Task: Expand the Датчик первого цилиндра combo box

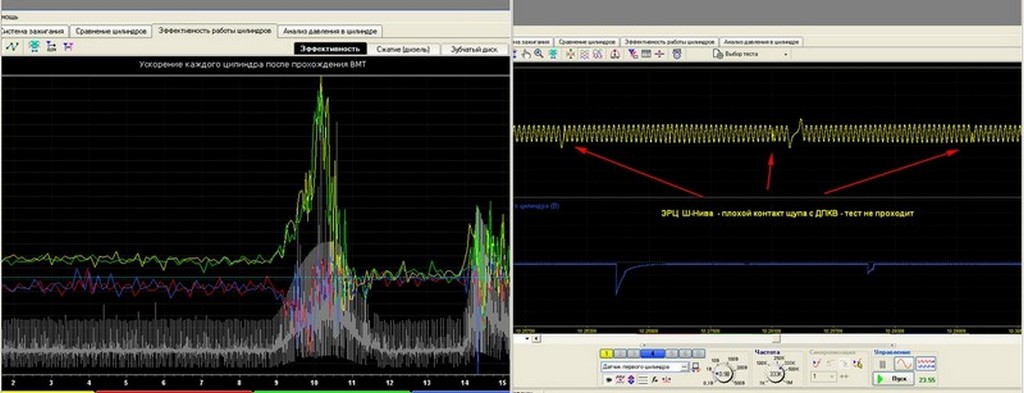Action: click(644, 367)
